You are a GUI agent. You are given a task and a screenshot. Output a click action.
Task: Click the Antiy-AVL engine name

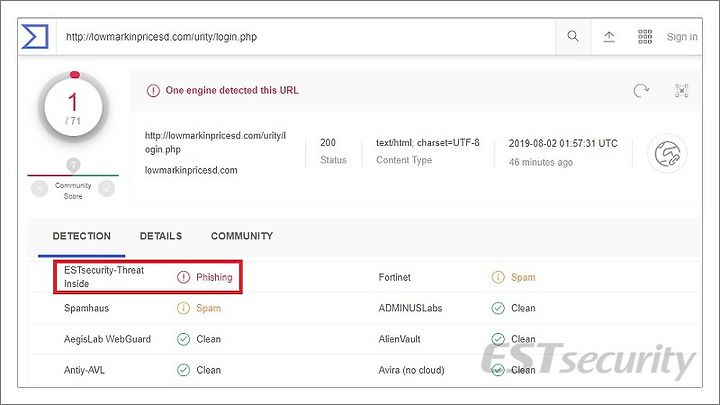tap(84, 370)
